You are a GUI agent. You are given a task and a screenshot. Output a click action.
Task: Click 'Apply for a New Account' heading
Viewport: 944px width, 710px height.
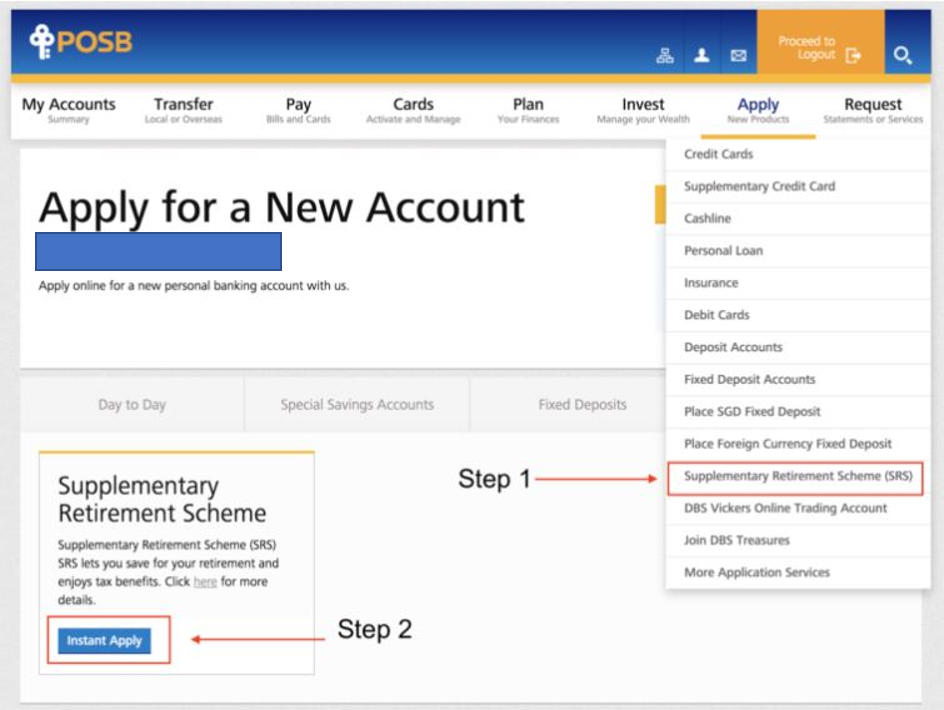click(282, 208)
